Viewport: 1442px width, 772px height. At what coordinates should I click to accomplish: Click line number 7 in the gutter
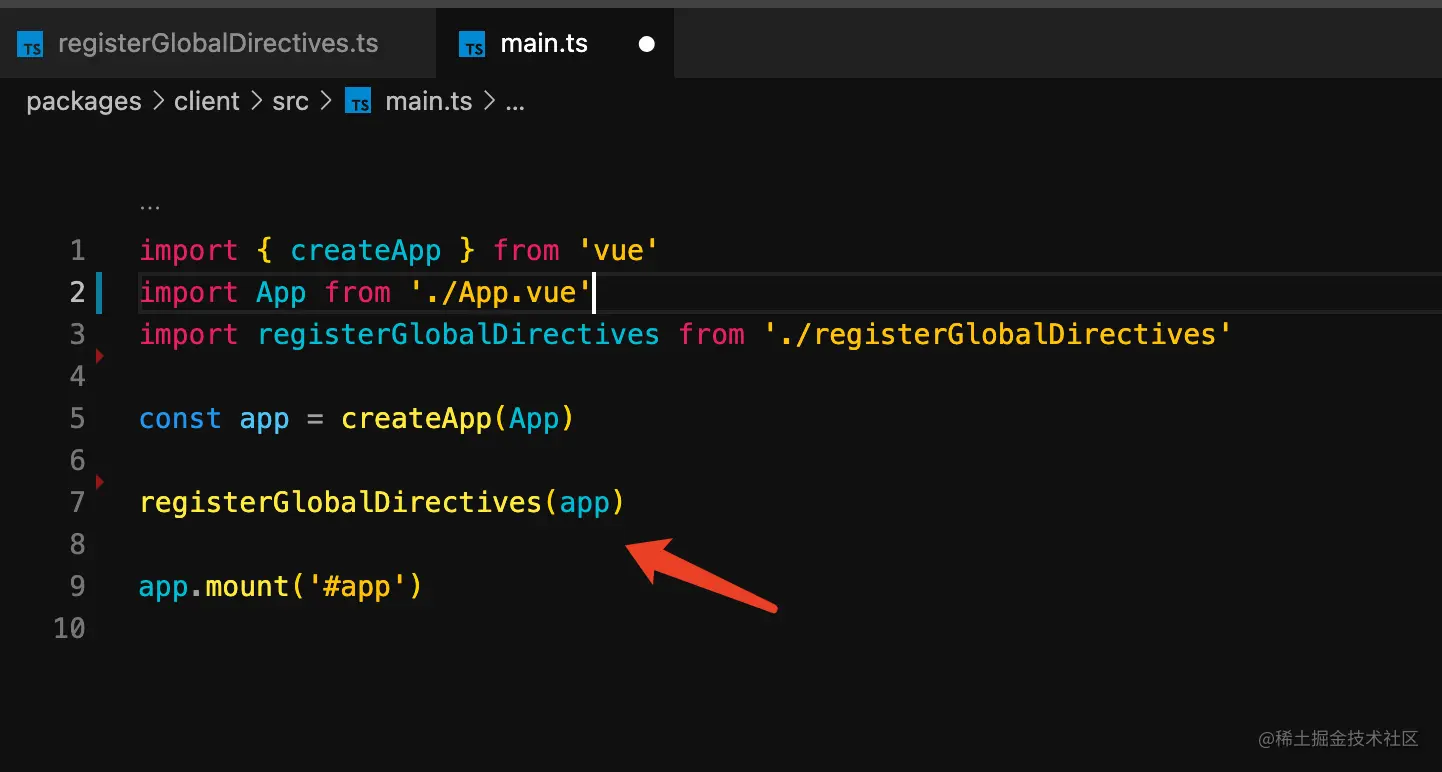pos(77,502)
